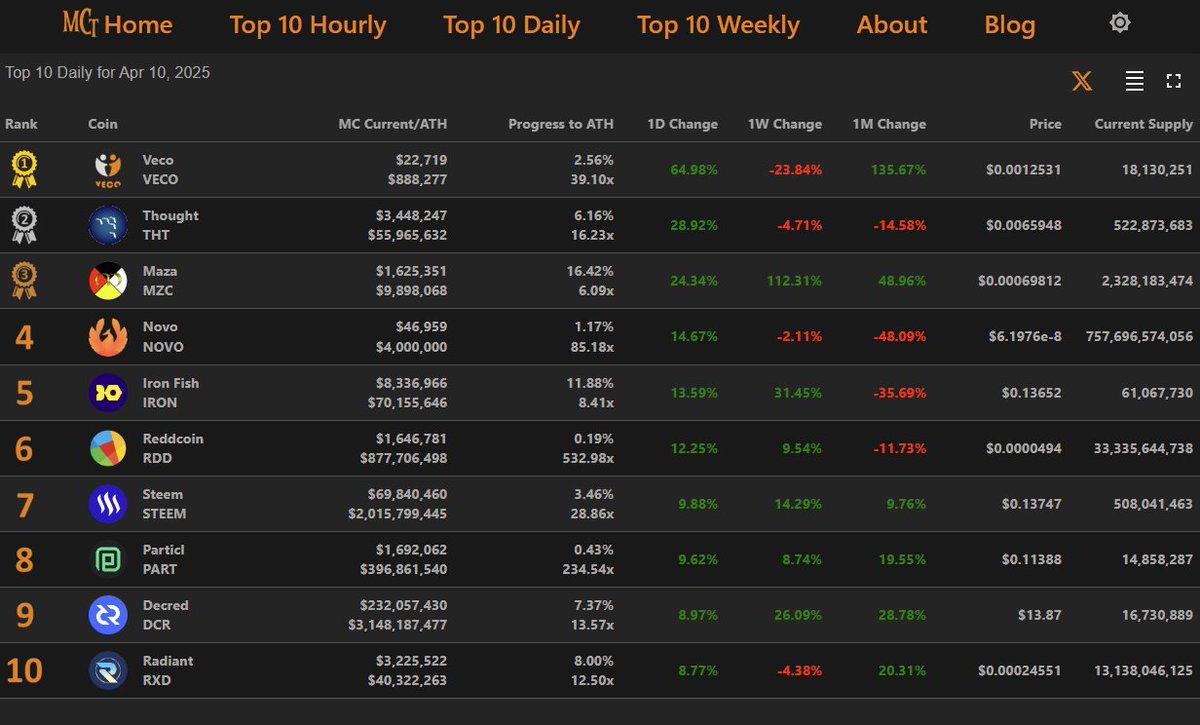Open the Maza coin name link
The height and width of the screenshot is (725, 1200).
point(160,271)
